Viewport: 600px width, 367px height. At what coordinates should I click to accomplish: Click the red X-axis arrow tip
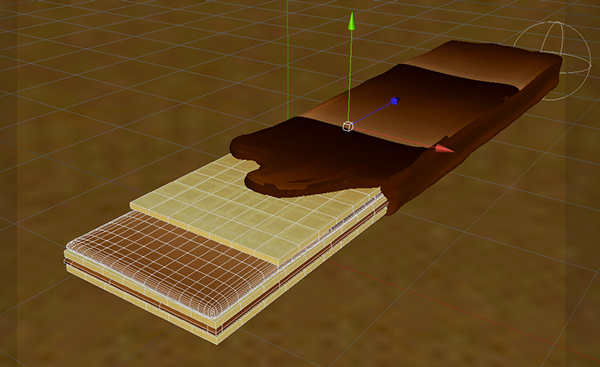tap(444, 149)
